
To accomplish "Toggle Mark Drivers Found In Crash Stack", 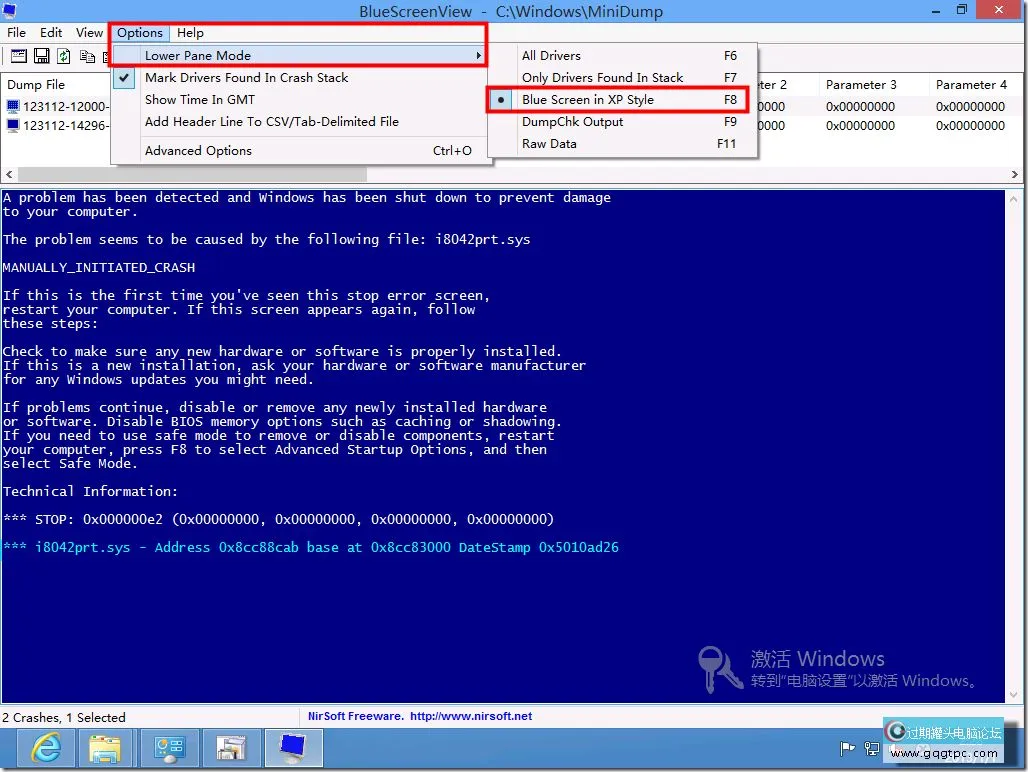I will [246, 78].
